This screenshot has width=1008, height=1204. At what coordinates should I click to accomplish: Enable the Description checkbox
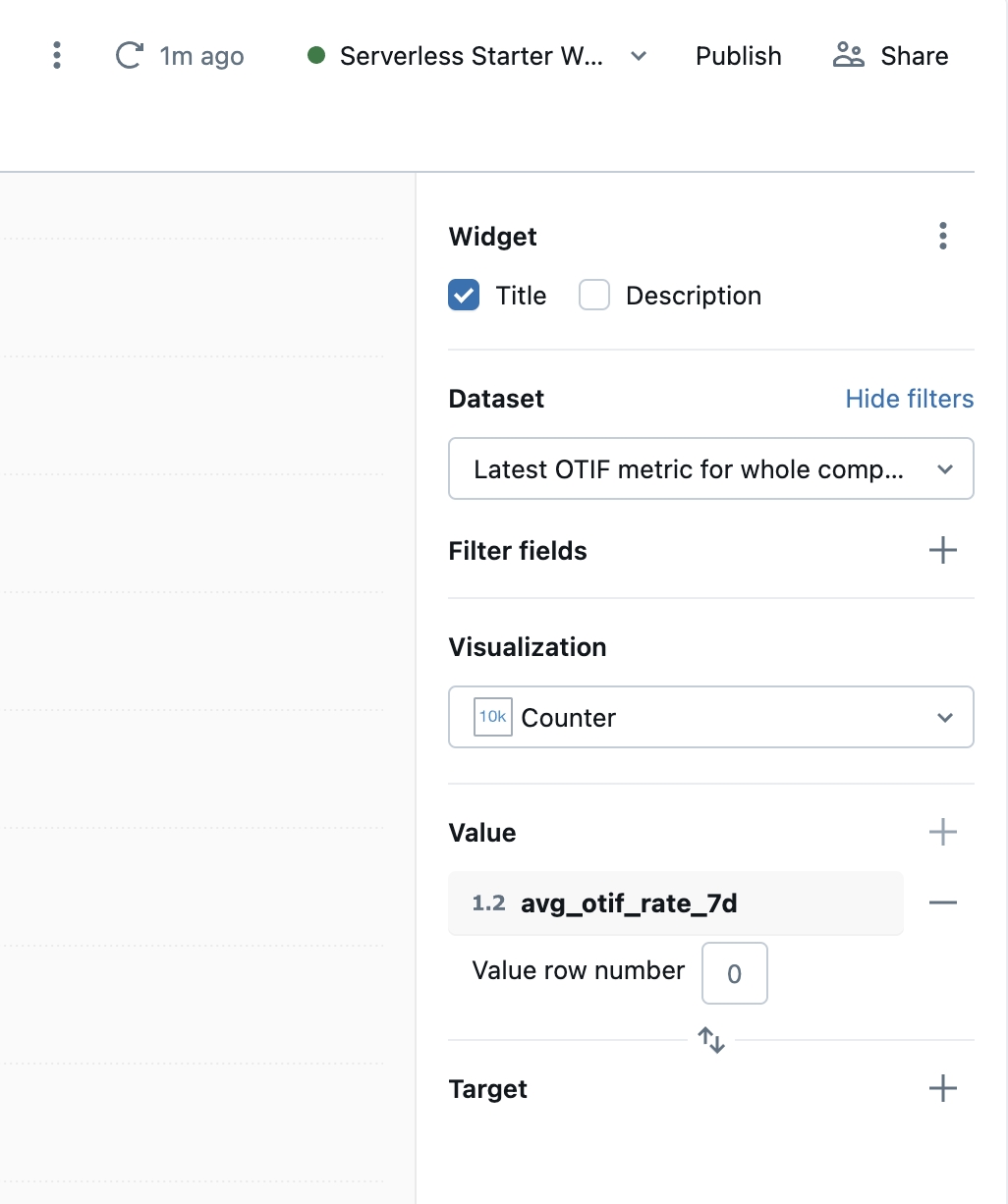click(x=594, y=296)
